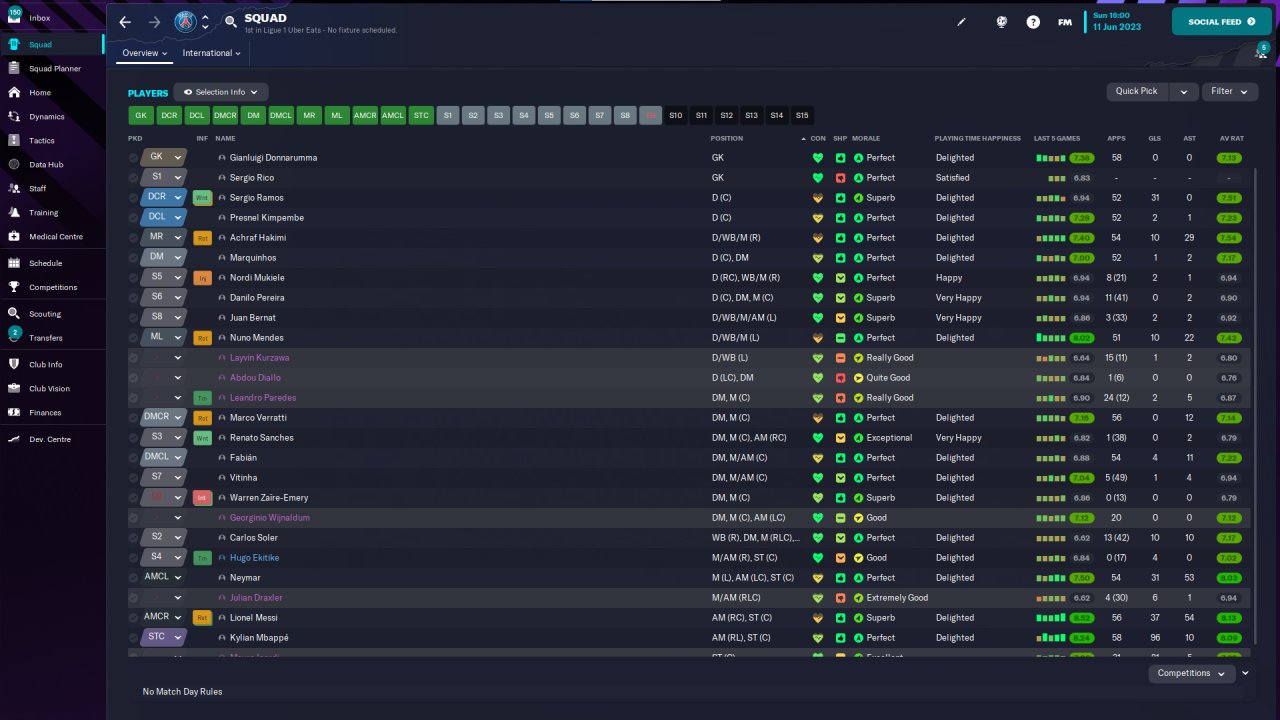Click the Quick Pick button
1280x720 pixels.
tap(1137, 91)
